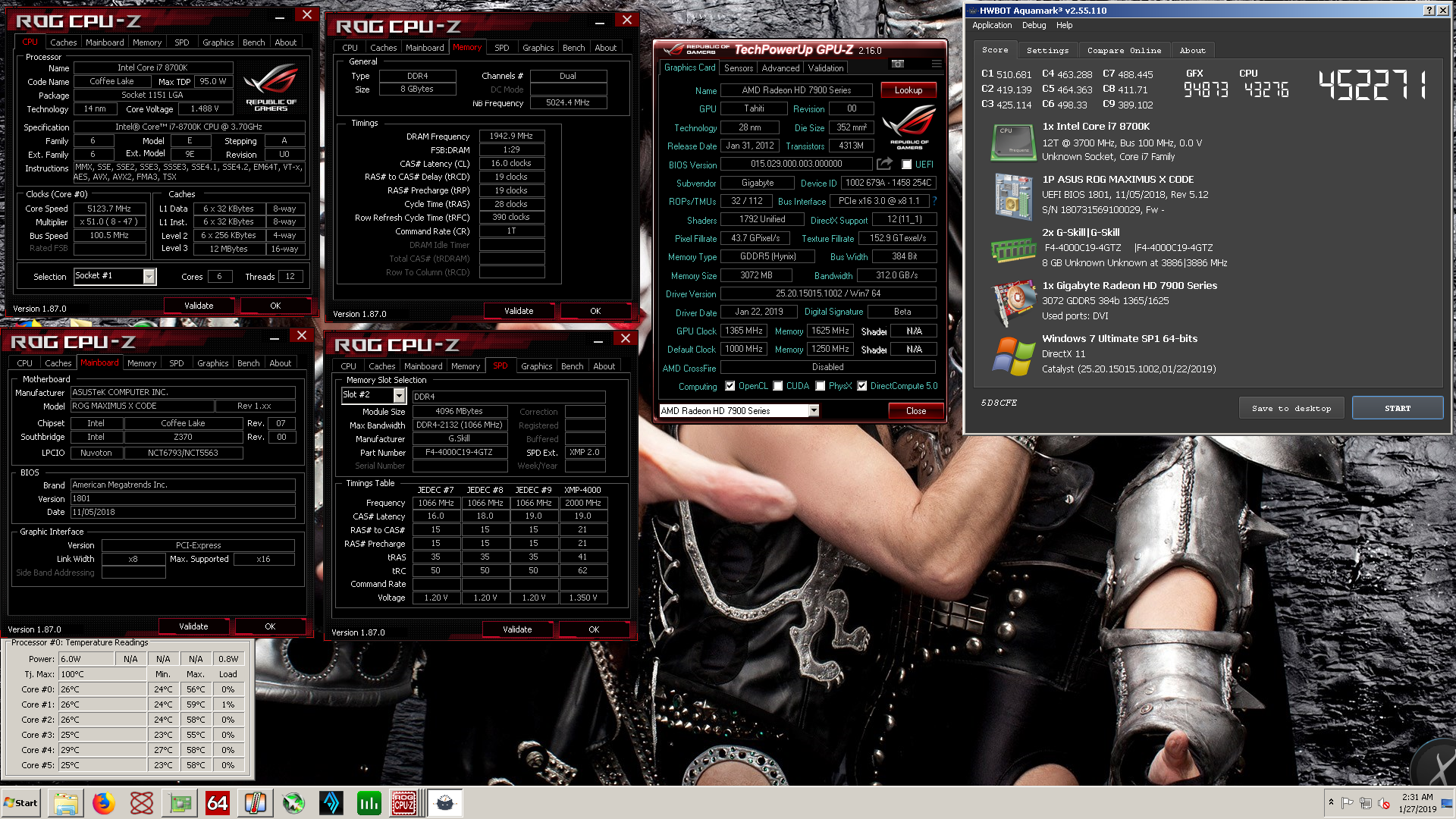This screenshot has width=1456, height=819.
Task: Open the Advanced tab in GPU-Z
Action: [x=780, y=68]
